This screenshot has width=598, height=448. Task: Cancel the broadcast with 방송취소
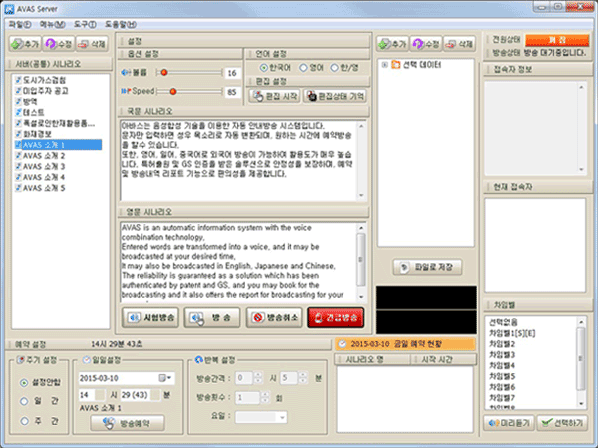(275, 317)
